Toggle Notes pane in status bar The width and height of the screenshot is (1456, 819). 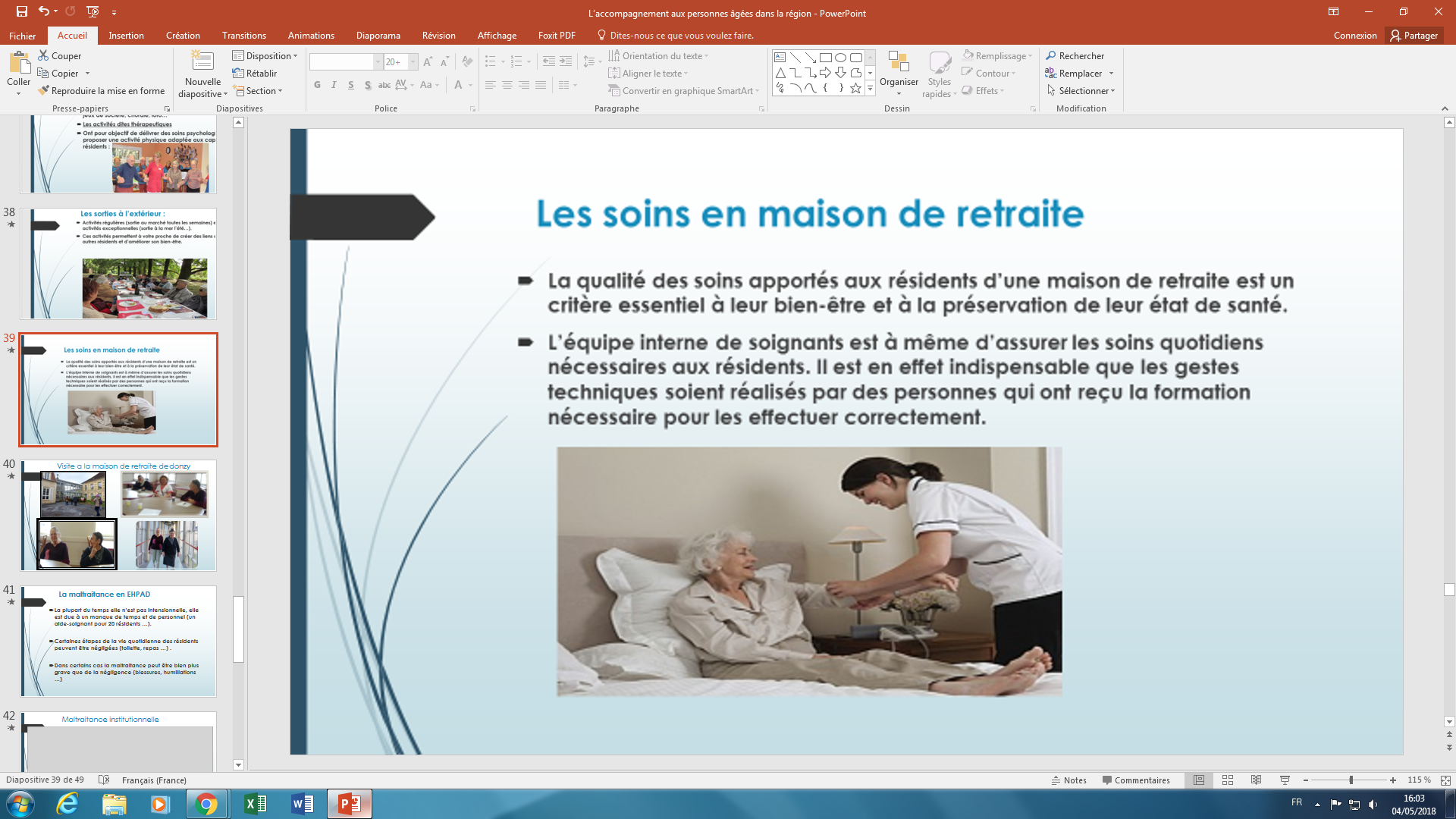click(1069, 780)
